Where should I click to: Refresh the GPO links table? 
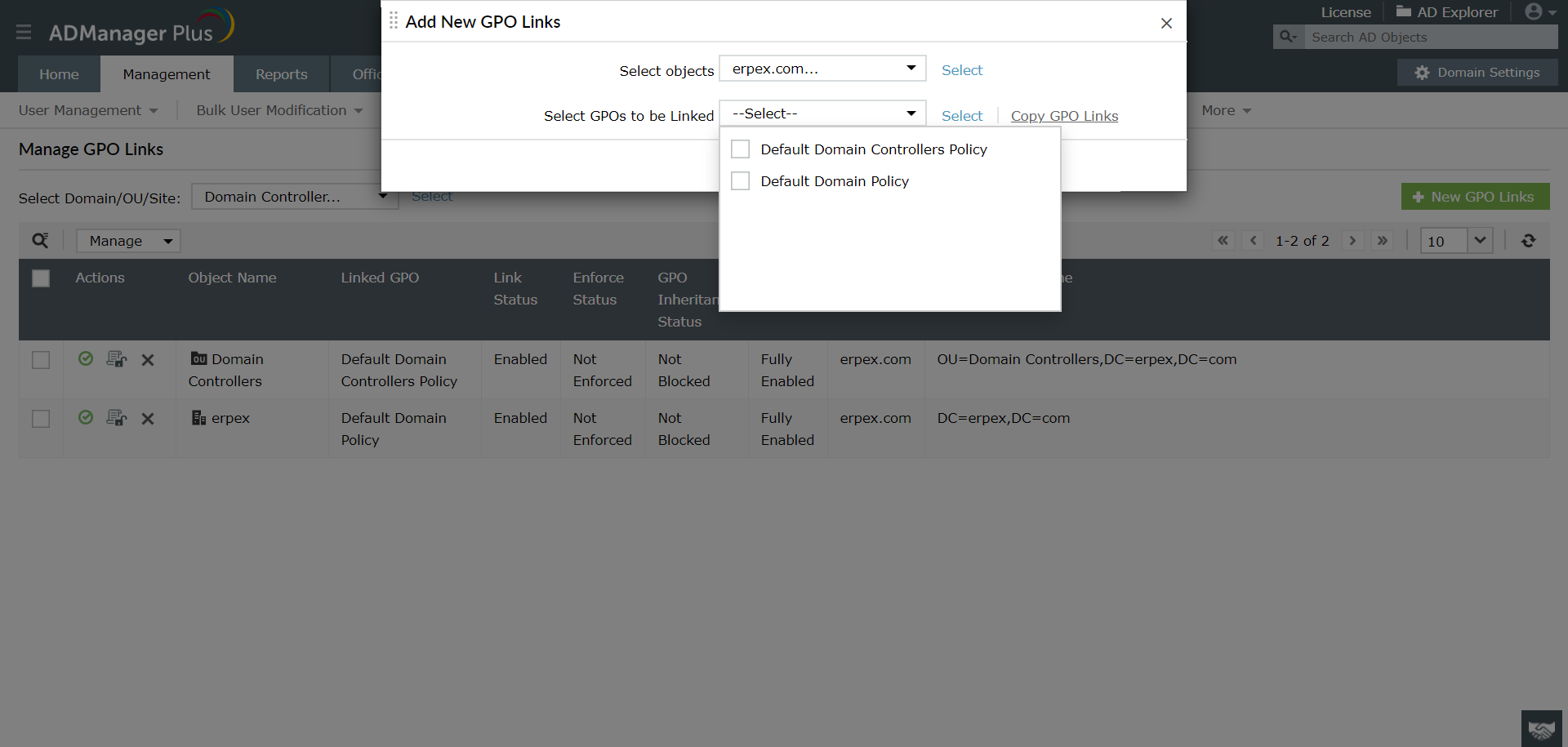click(1528, 240)
